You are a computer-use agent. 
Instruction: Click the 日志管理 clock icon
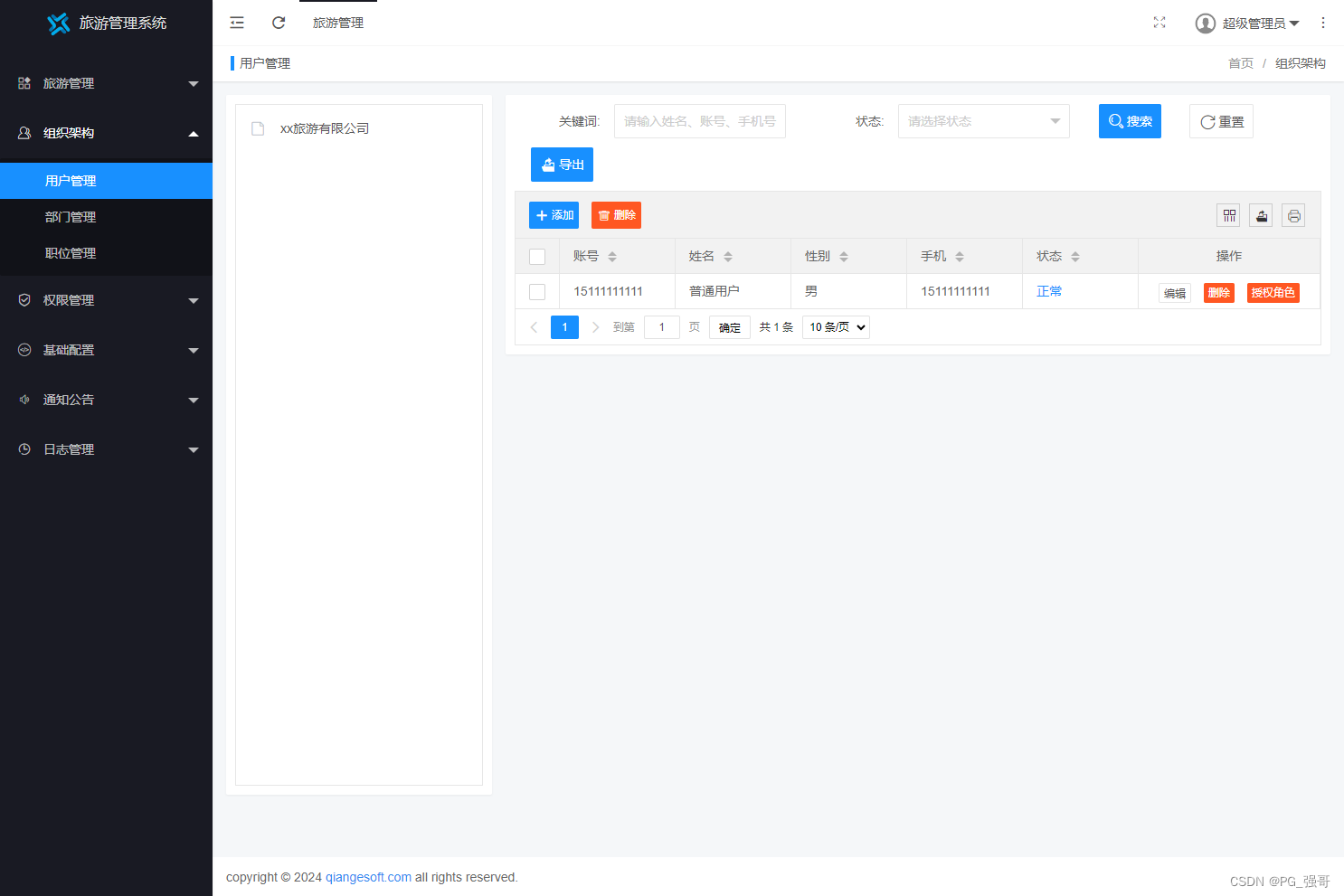click(x=24, y=449)
